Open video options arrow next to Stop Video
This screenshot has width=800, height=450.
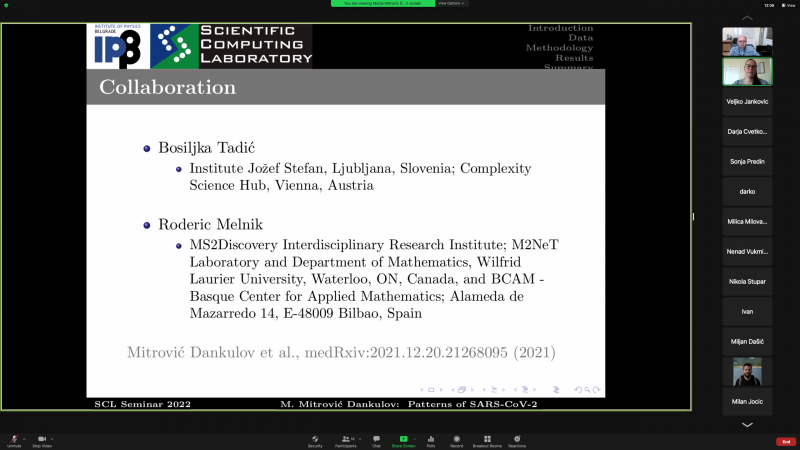(x=52, y=439)
